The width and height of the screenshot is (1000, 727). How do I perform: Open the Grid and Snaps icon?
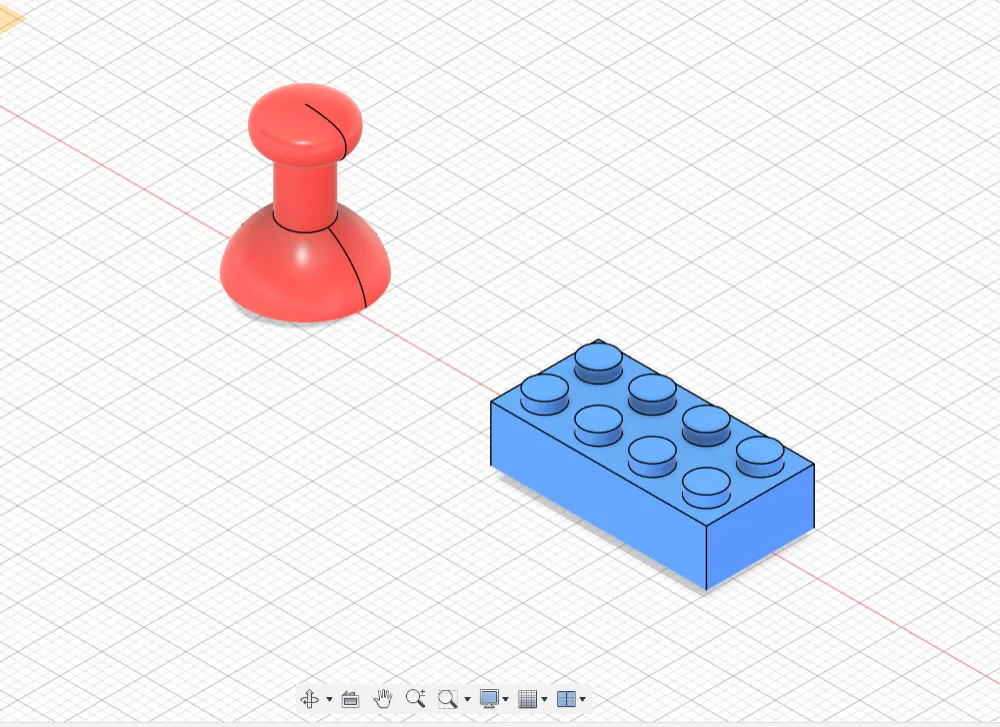click(x=527, y=699)
